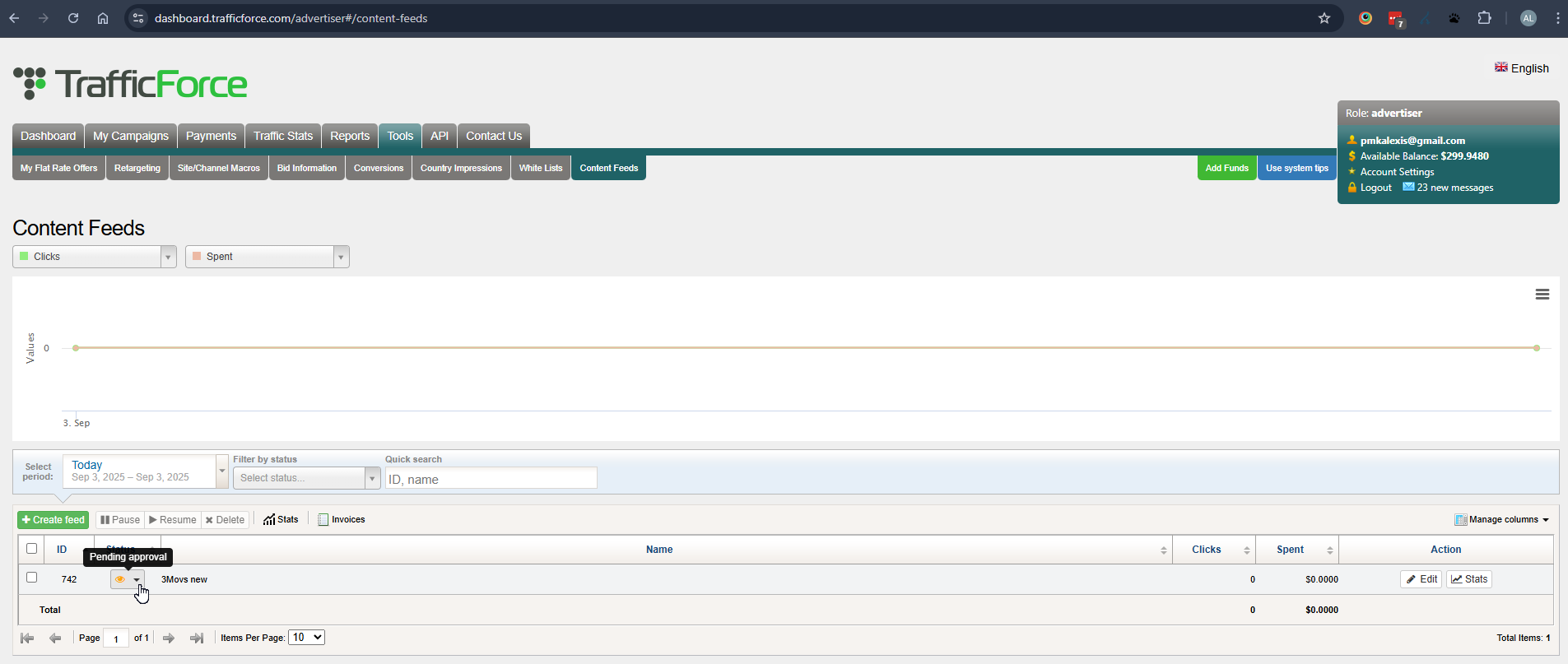The height and width of the screenshot is (664, 1568).
Task: Open the Reports tab
Action: (350, 136)
